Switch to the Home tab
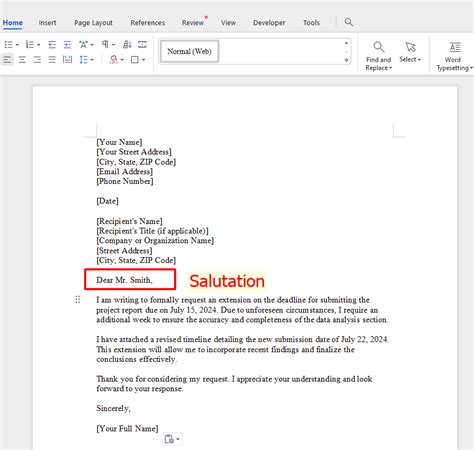474x450 pixels. 13,23
